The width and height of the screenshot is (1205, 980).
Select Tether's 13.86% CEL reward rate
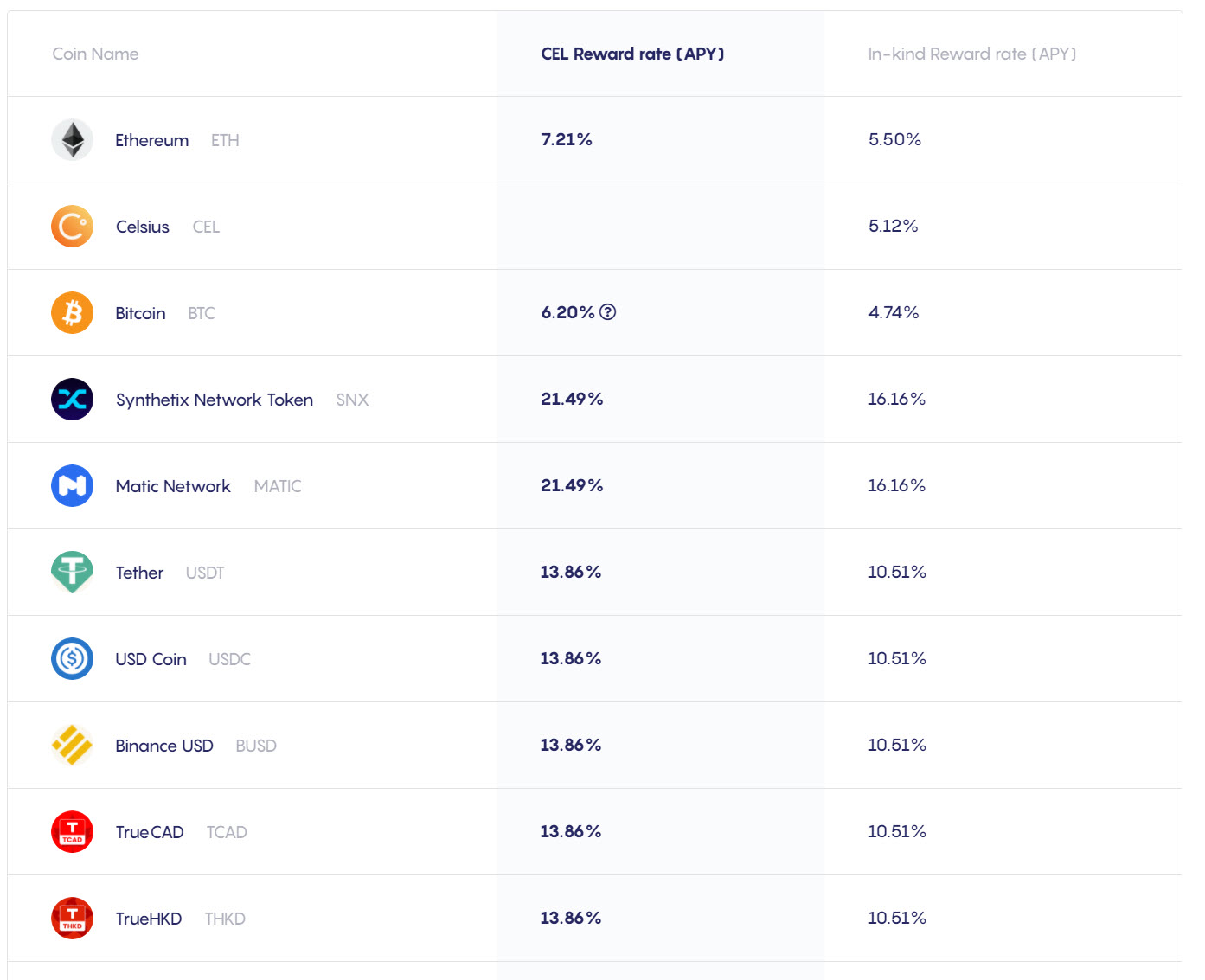click(x=571, y=572)
